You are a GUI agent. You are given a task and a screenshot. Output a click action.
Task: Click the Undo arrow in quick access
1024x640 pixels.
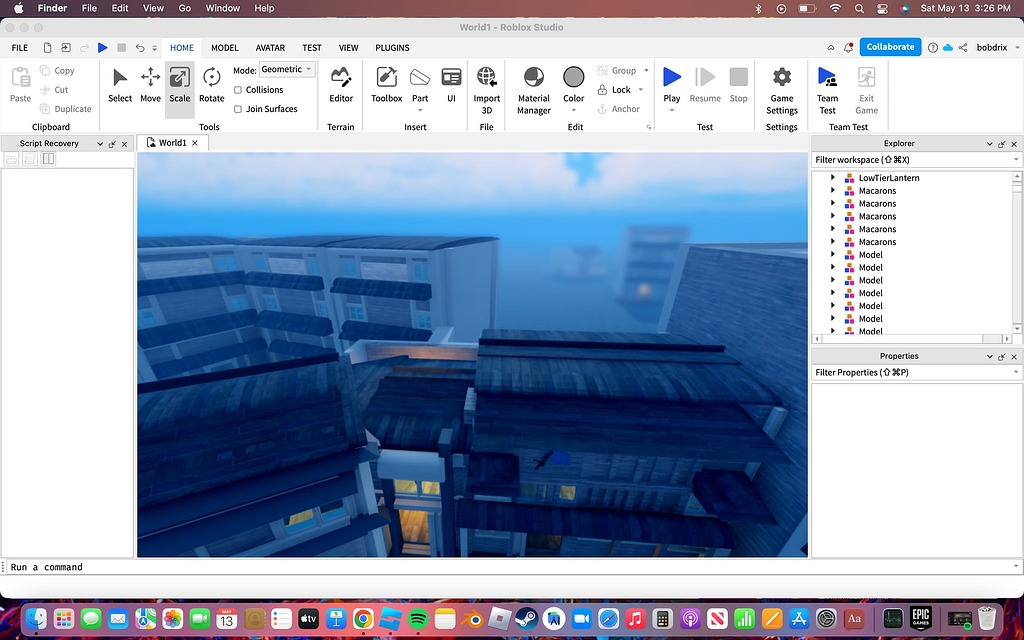coord(140,48)
